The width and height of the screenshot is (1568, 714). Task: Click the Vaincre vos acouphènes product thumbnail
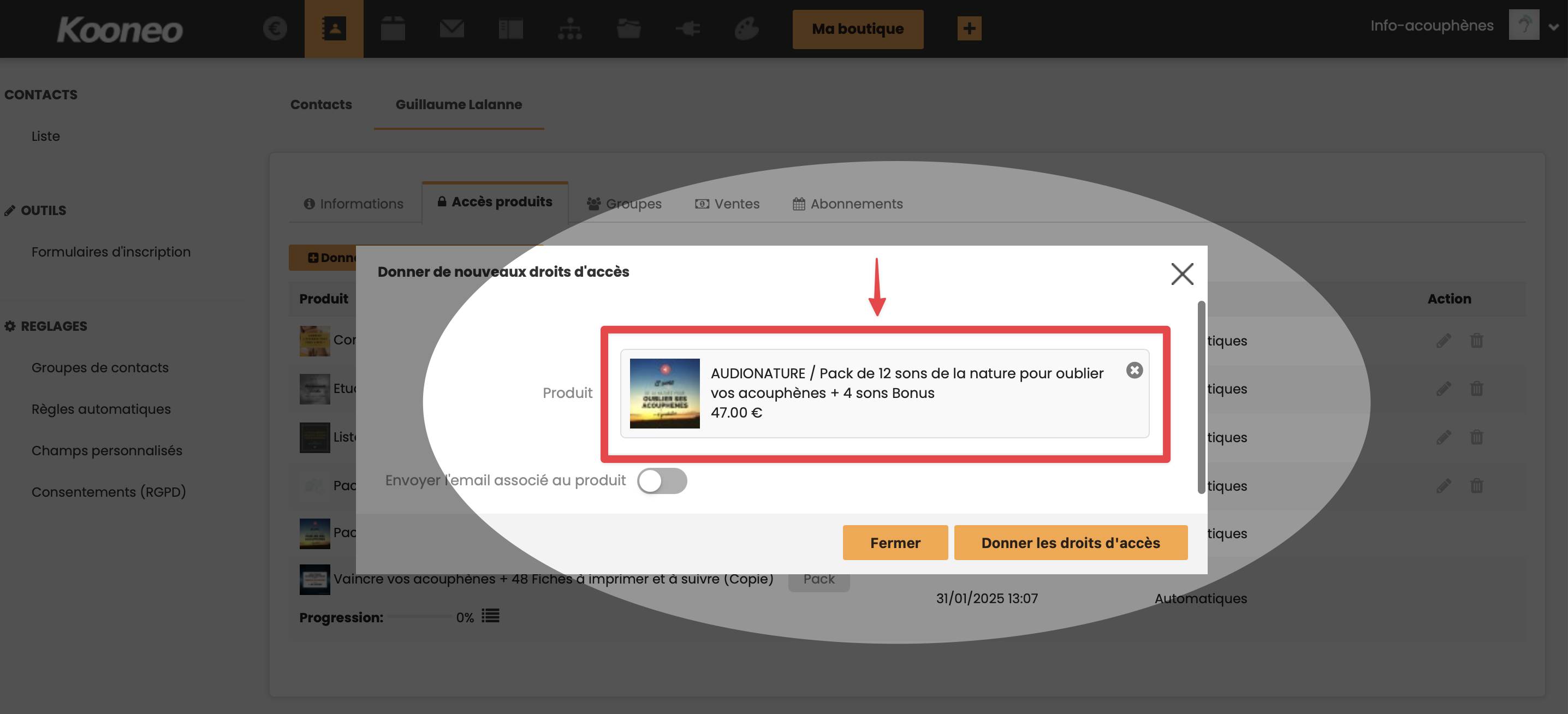[x=314, y=580]
